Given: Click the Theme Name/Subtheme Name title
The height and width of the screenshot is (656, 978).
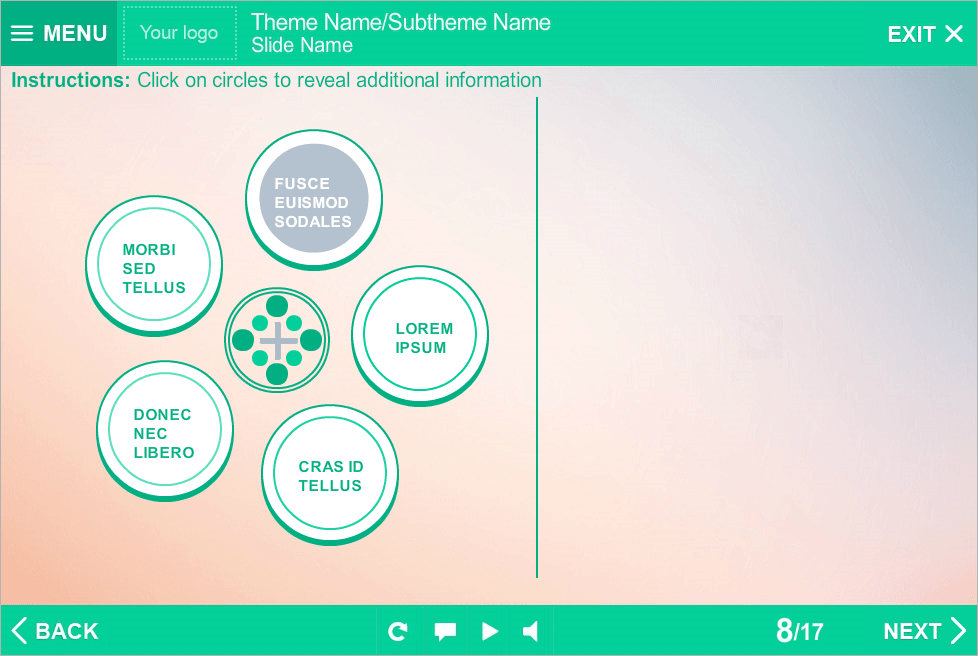Looking at the screenshot, I should [400, 23].
